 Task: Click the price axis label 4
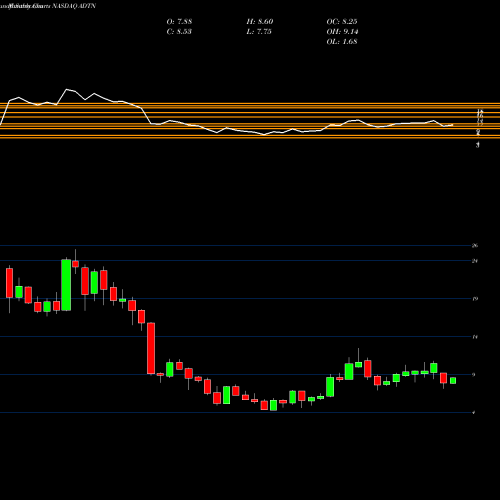474,413
